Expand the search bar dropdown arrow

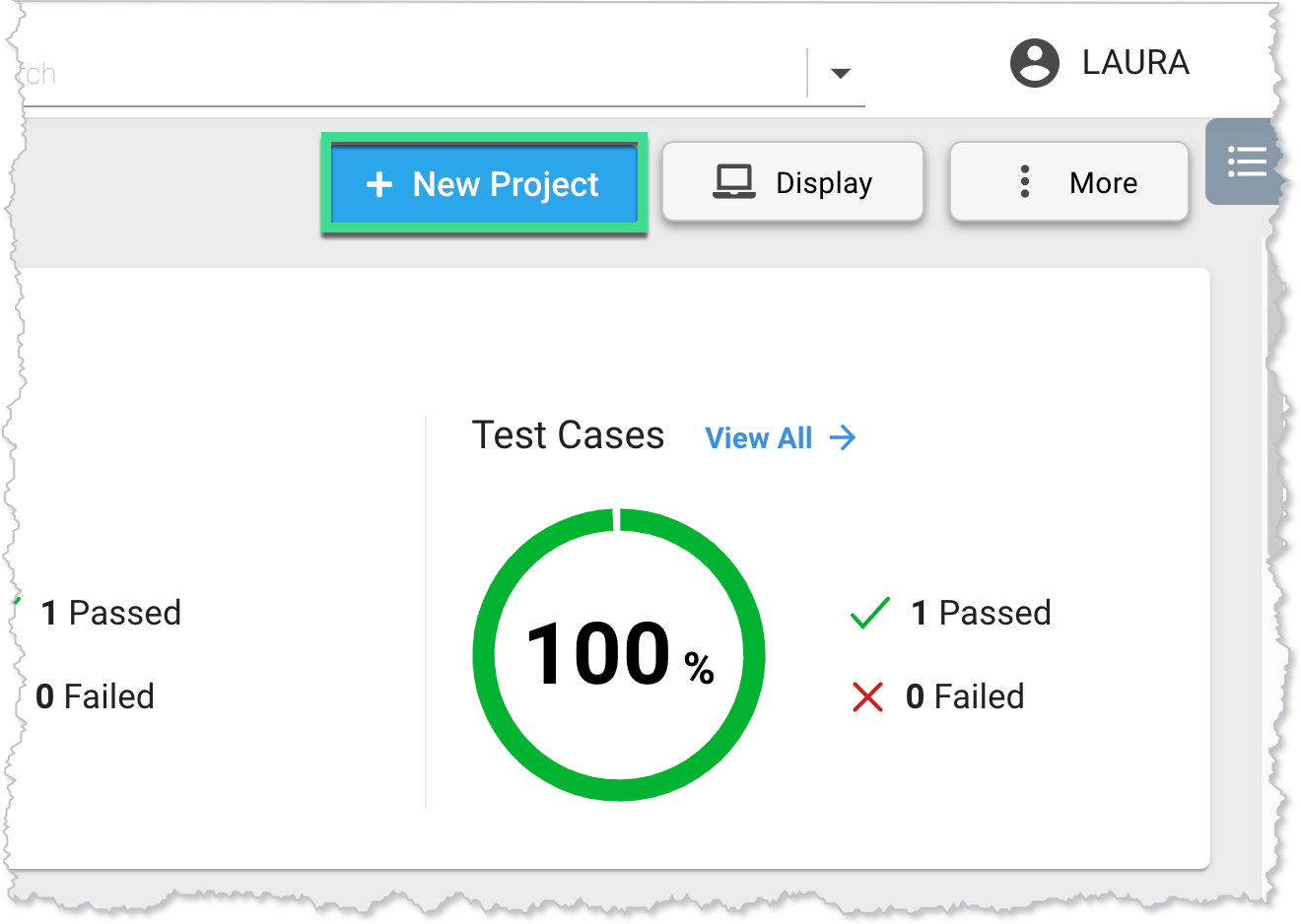[x=840, y=73]
